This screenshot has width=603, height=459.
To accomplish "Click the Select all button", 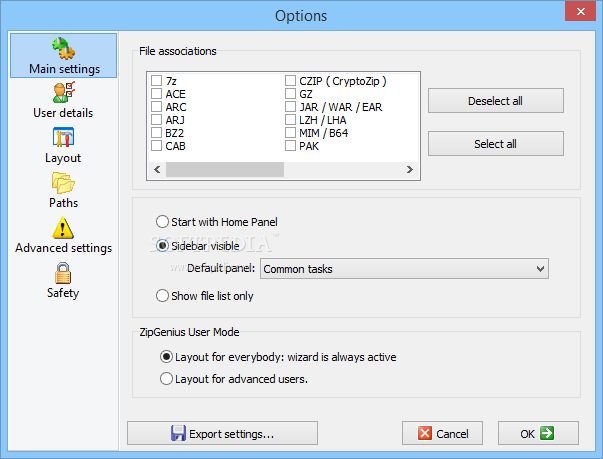I will (x=496, y=144).
